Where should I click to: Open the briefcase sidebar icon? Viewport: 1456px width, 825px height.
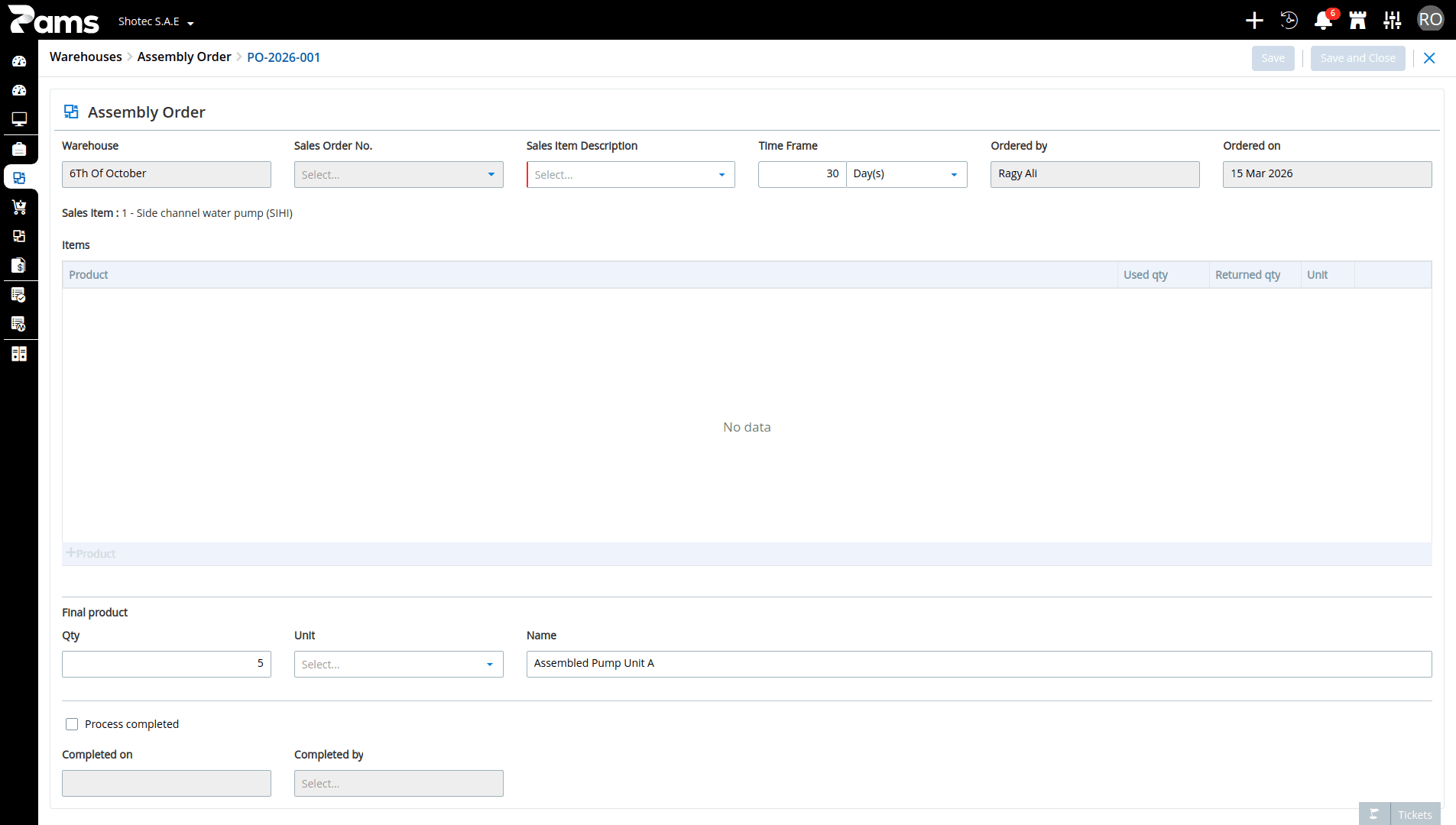(x=19, y=149)
